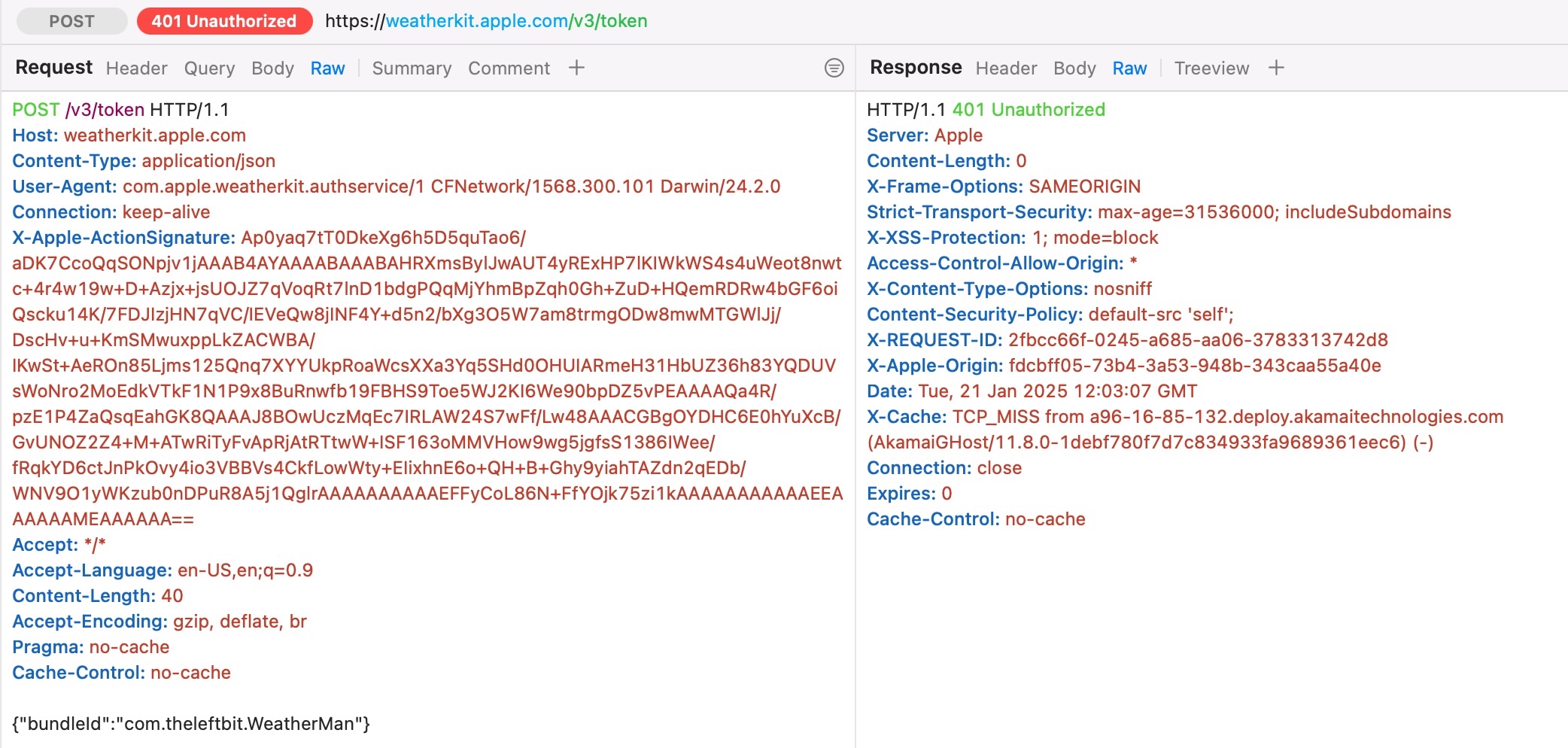Click the Strict-Transport-Security header line
Screen dimensions: 1568x748
click(1159, 212)
